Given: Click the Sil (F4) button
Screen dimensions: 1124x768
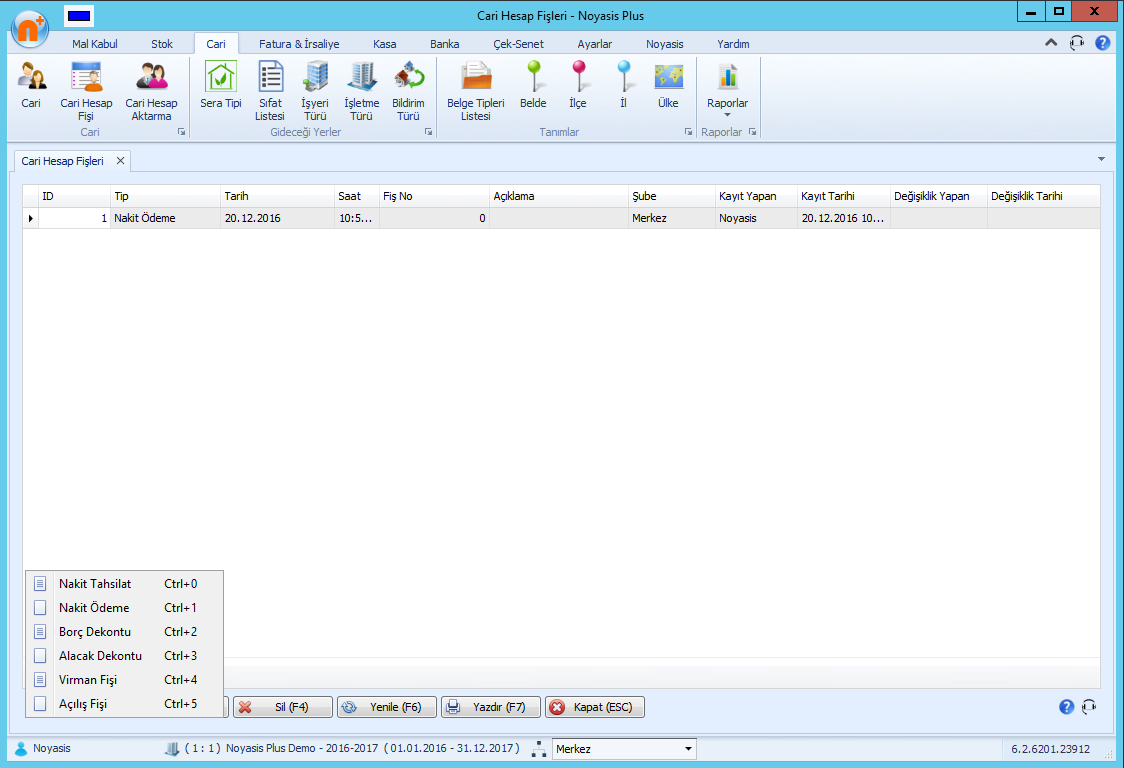Looking at the screenshot, I should [x=283, y=707].
